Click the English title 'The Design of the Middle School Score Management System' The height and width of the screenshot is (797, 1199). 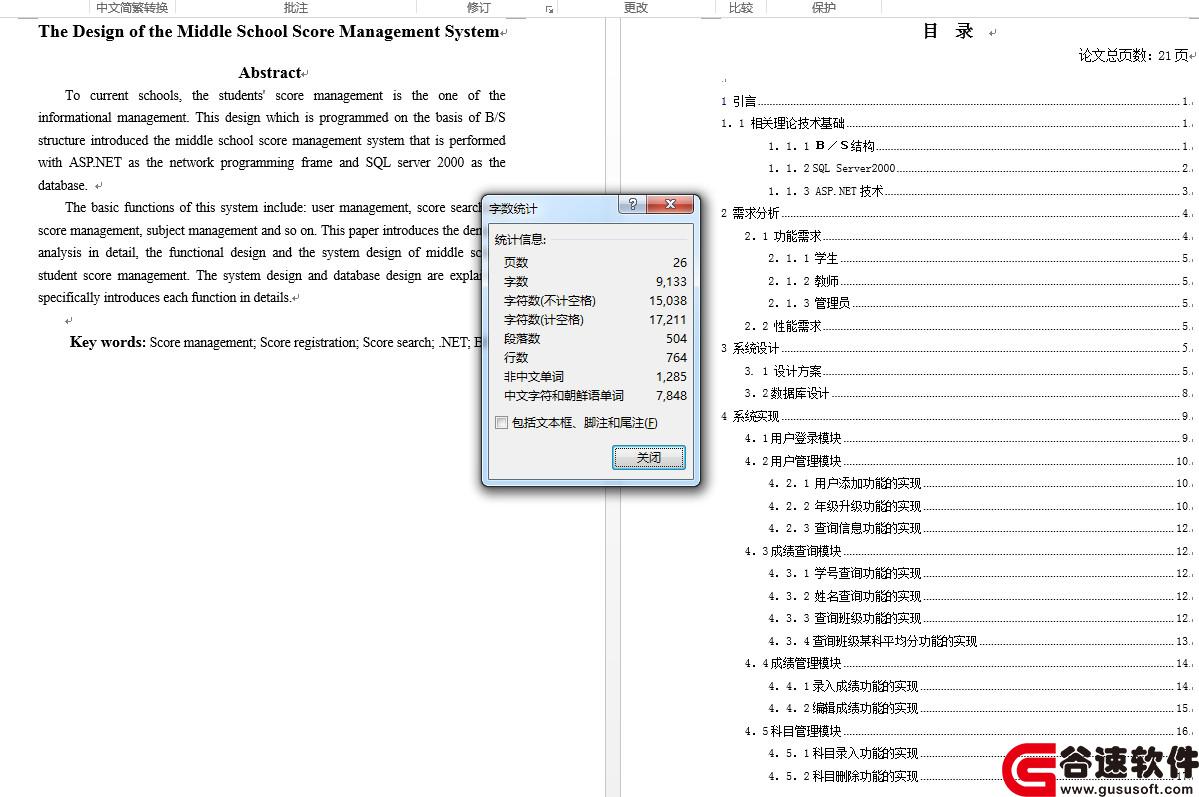pos(268,31)
